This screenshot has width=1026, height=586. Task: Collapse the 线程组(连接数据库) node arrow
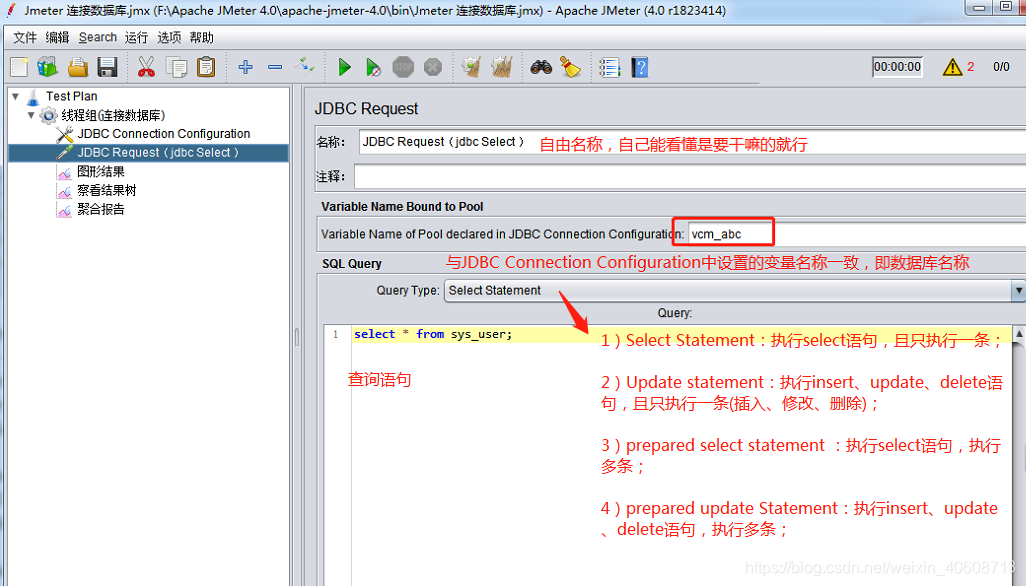pos(31,115)
